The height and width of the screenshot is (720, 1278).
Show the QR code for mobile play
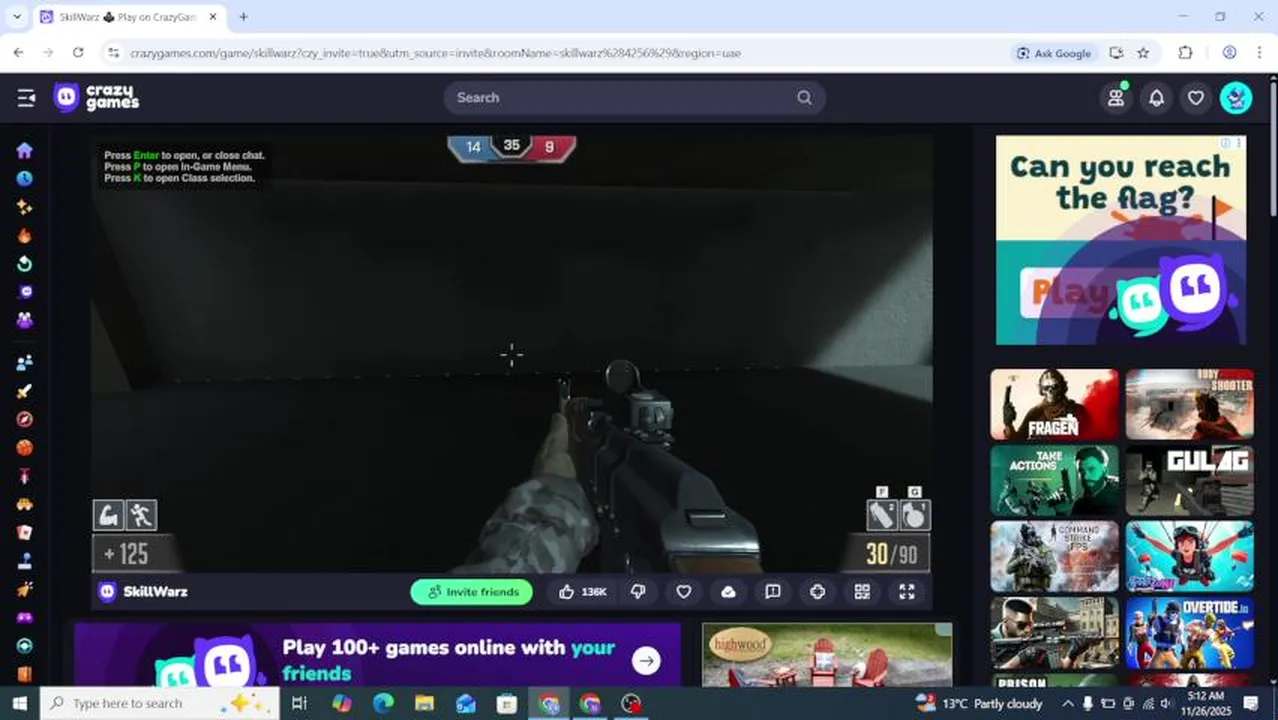[862, 592]
